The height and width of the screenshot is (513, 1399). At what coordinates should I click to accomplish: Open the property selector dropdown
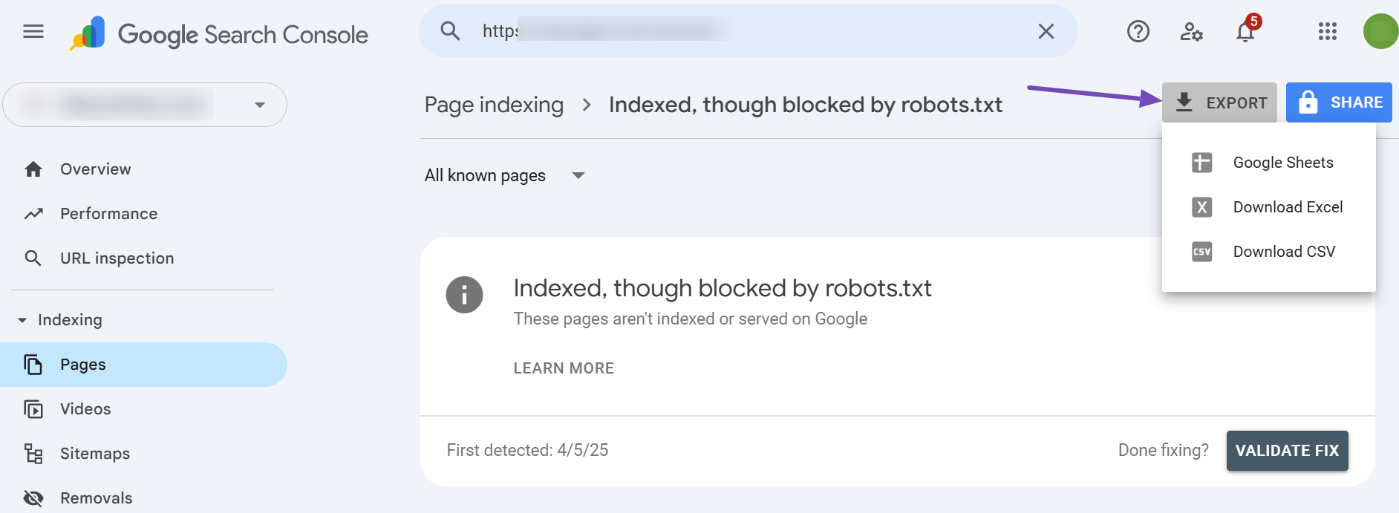(145, 104)
